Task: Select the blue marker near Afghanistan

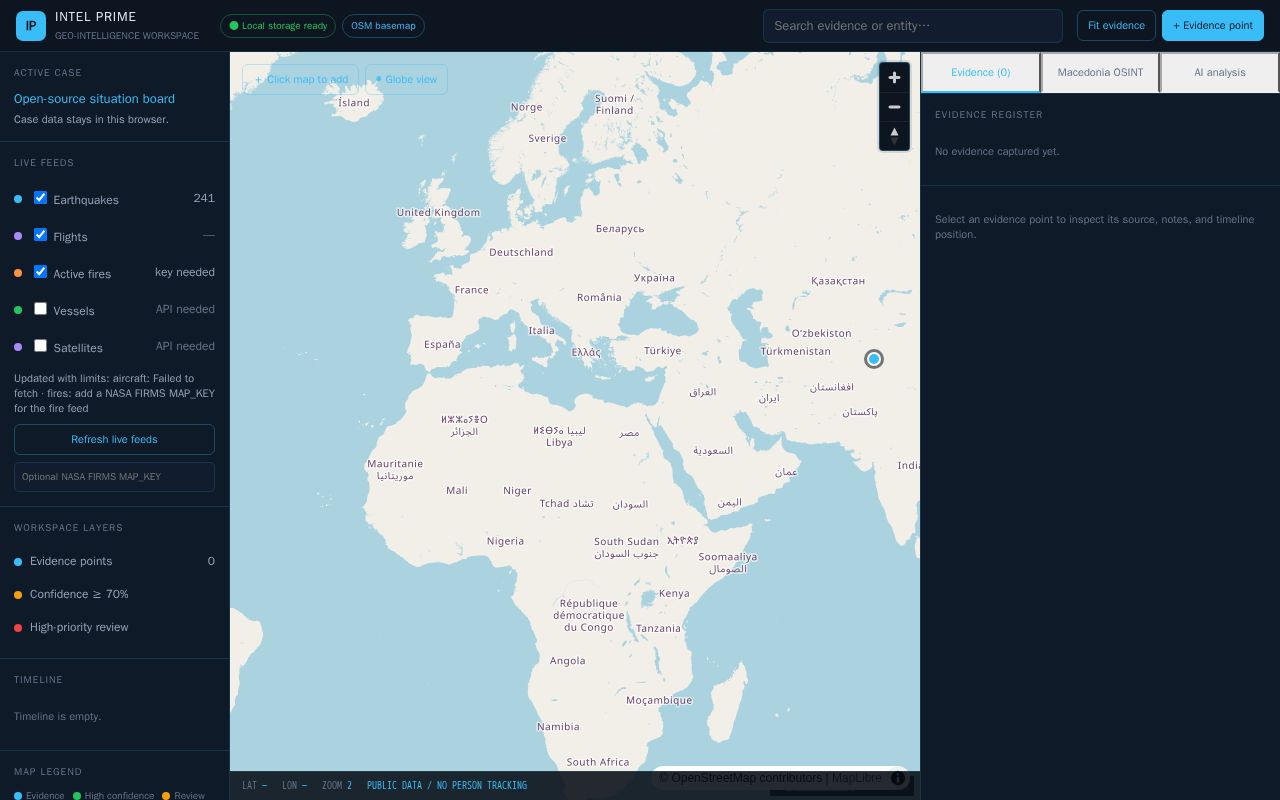Action: tap(874, 359)
